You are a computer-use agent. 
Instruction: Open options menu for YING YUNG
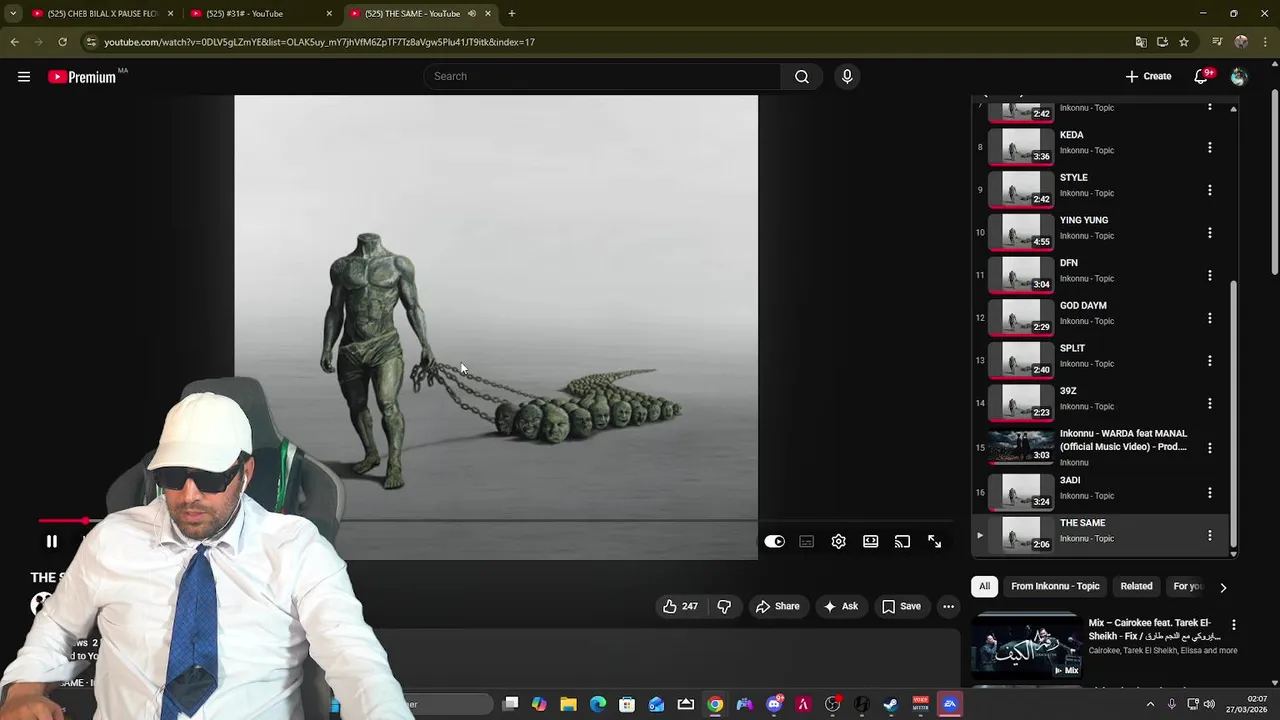pyautogui.click(x=1210, y=233)
